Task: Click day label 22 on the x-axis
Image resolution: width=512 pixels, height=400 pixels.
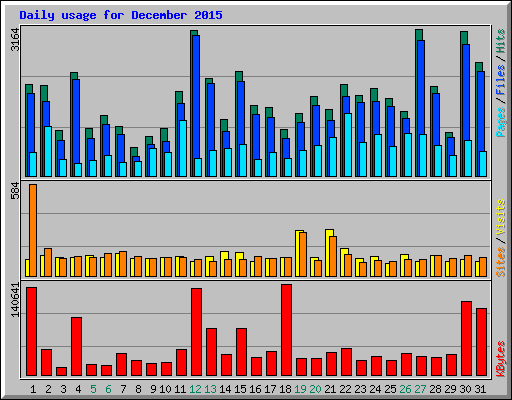Action: [345, 389]
